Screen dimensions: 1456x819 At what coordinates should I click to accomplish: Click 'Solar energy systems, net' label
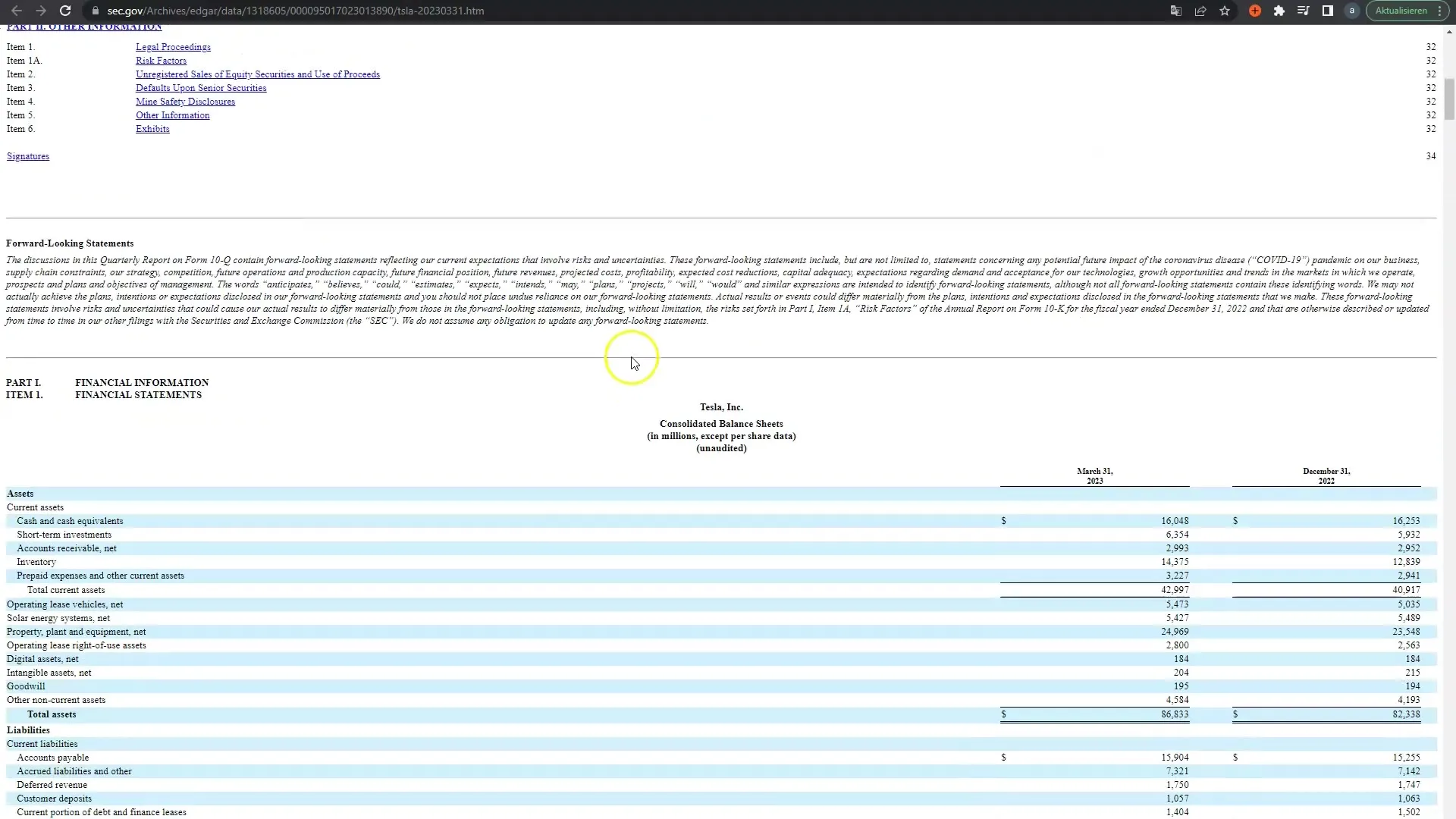click(58, 618)
